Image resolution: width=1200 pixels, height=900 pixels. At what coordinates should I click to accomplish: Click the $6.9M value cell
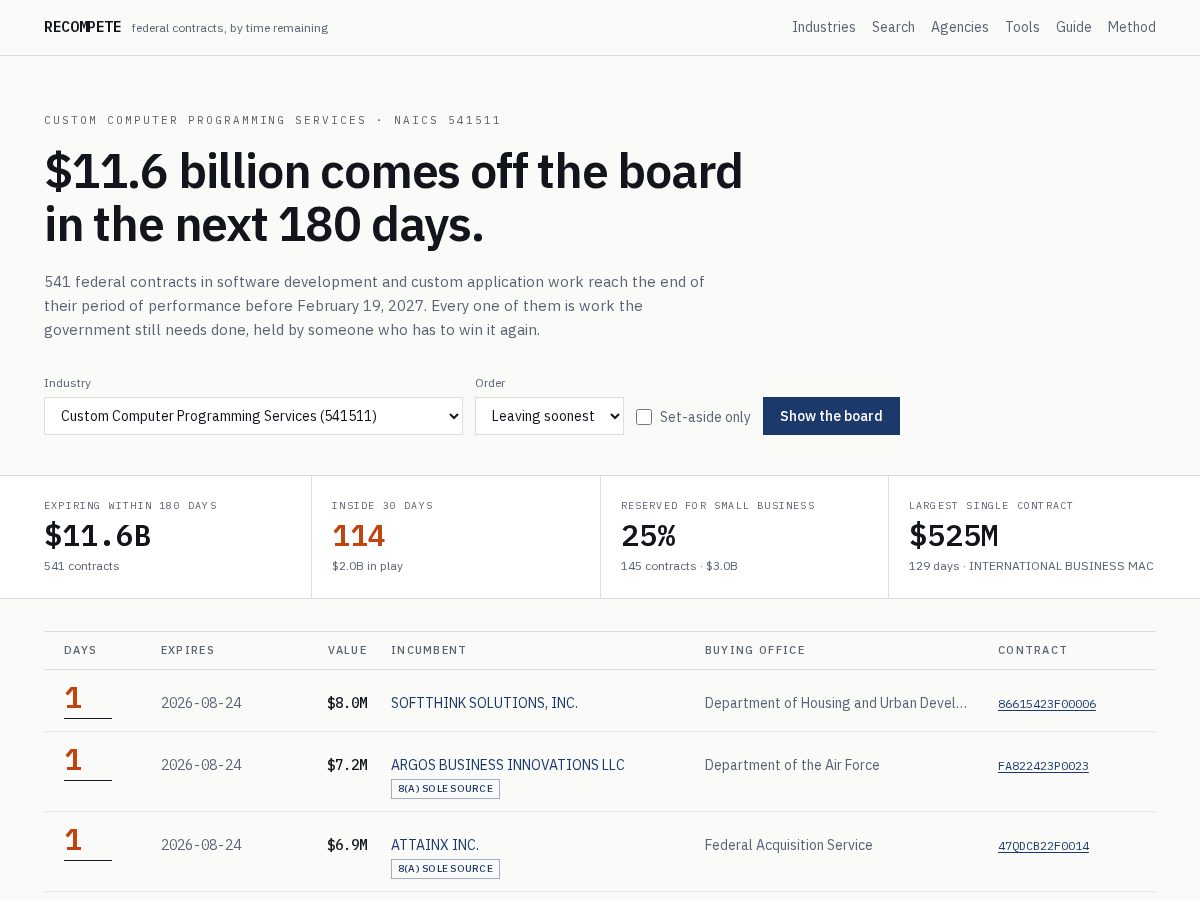click(347, 845)
